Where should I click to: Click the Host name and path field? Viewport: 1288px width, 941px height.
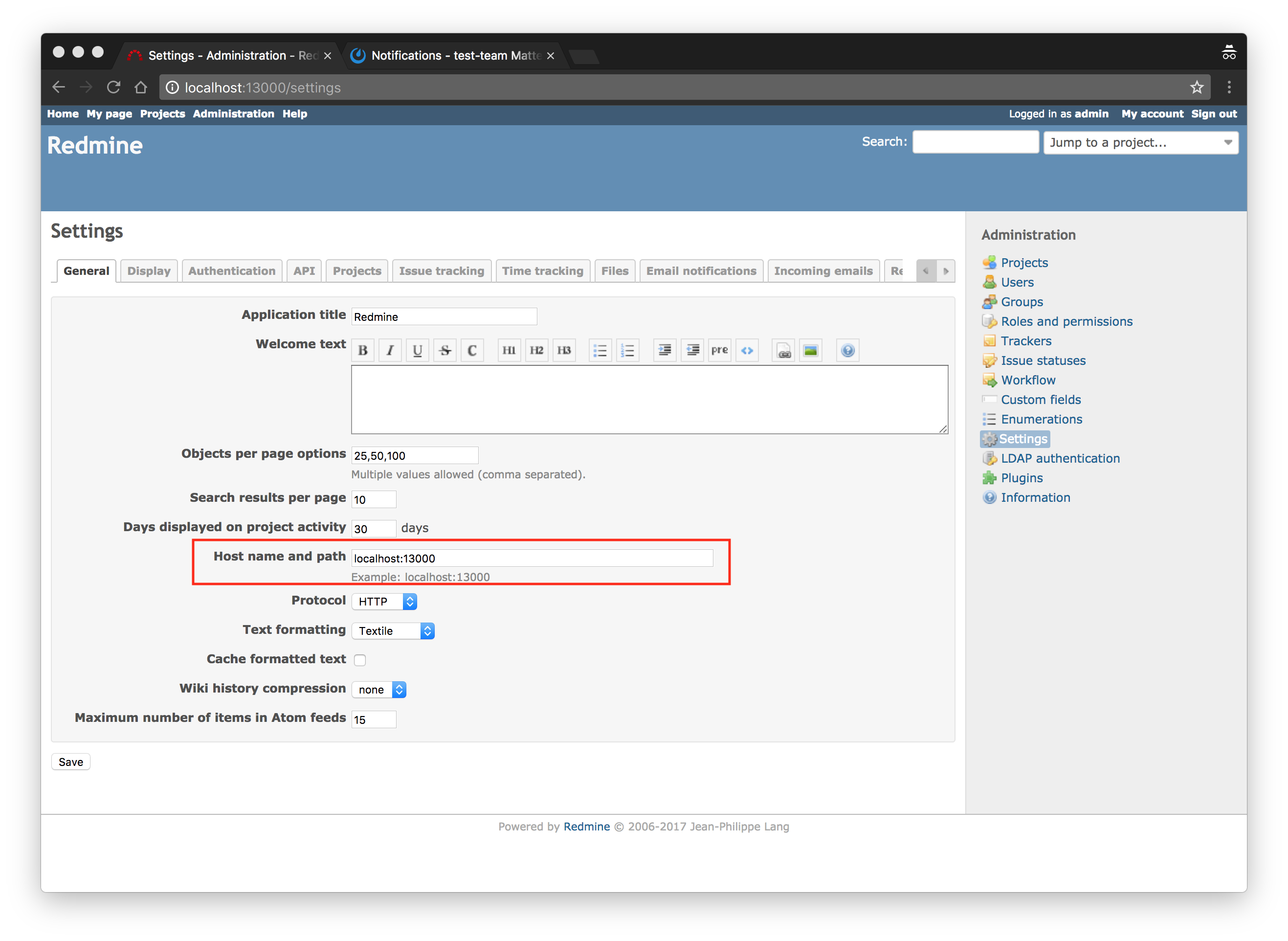pos(532,558)
